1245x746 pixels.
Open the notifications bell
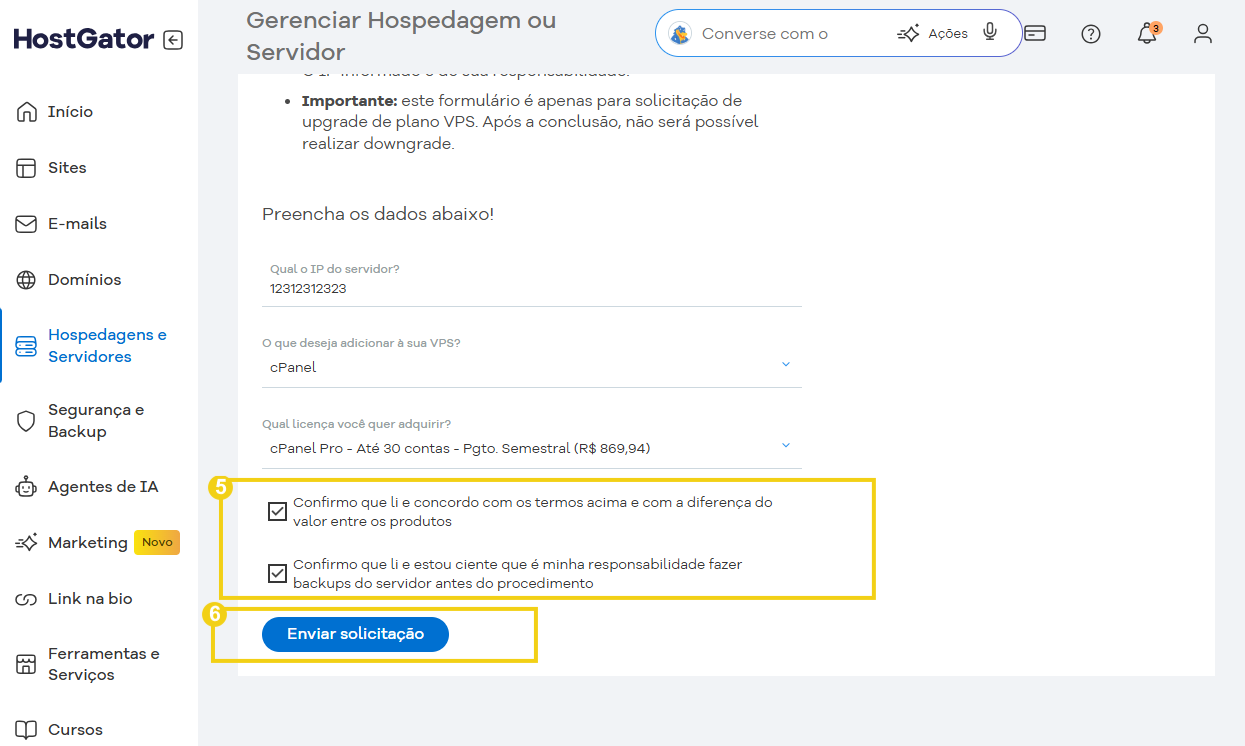(1147, 34)
